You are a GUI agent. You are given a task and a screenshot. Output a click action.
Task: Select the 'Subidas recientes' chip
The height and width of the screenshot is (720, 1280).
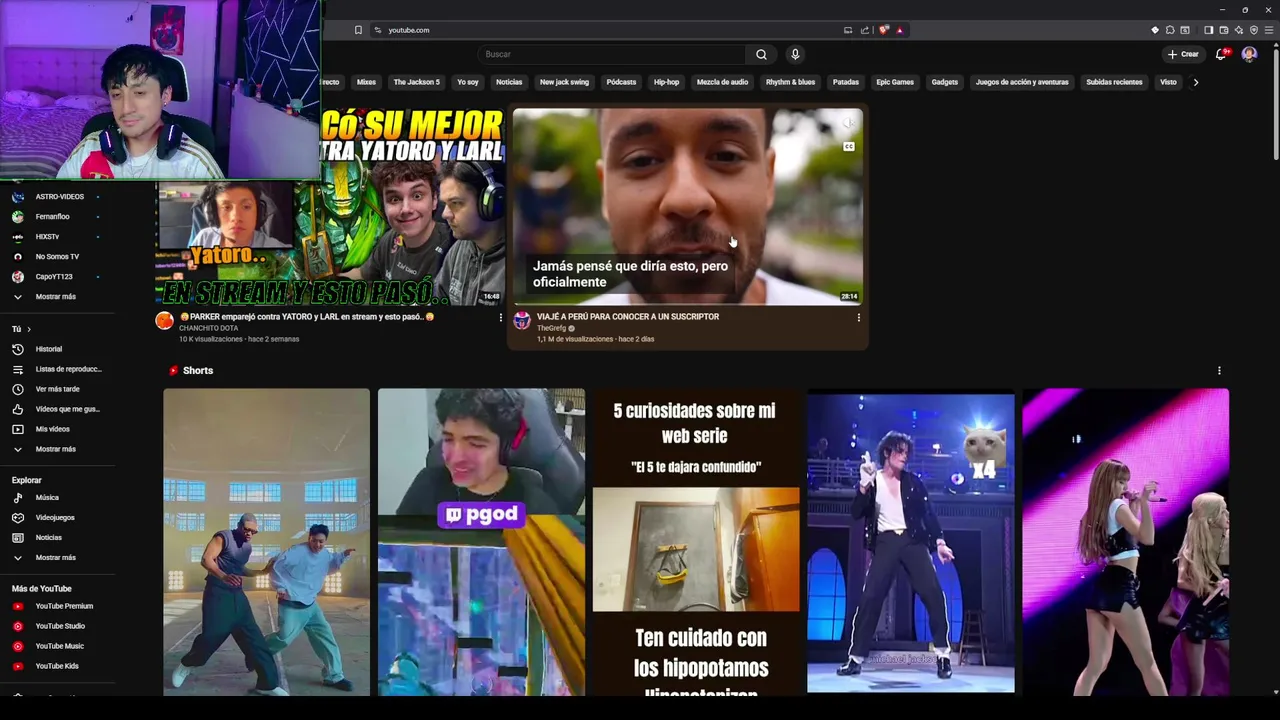(1114, 82)
